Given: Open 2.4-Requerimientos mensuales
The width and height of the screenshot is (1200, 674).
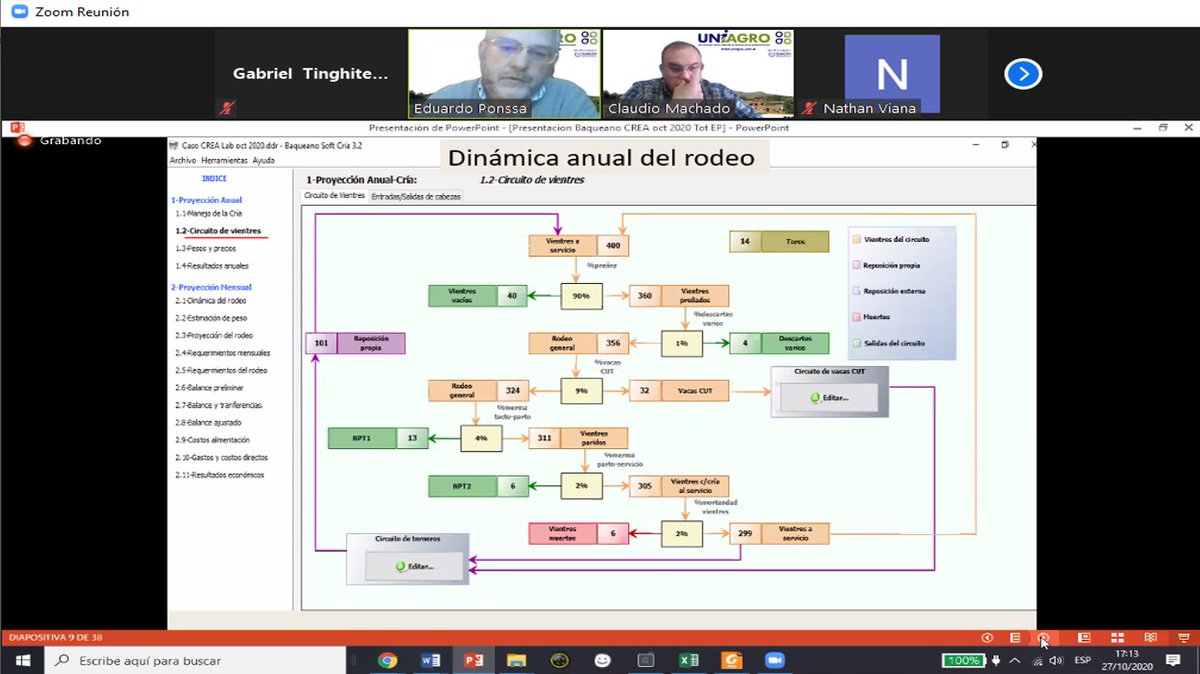Looking at the screenshot, I should pos(223,353).
